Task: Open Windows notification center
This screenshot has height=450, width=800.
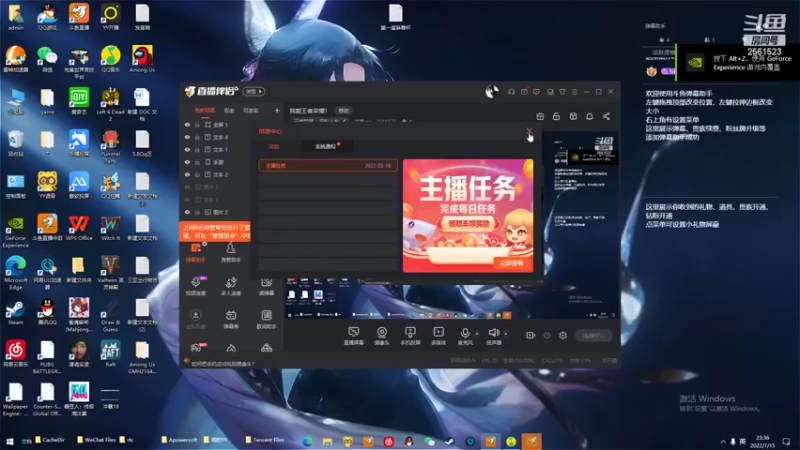Action: [x=786, y=441]
